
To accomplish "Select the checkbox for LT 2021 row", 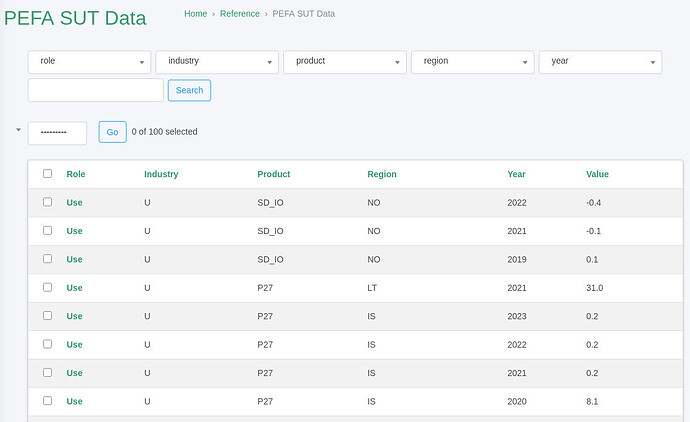I will click(x=47, y=288).
